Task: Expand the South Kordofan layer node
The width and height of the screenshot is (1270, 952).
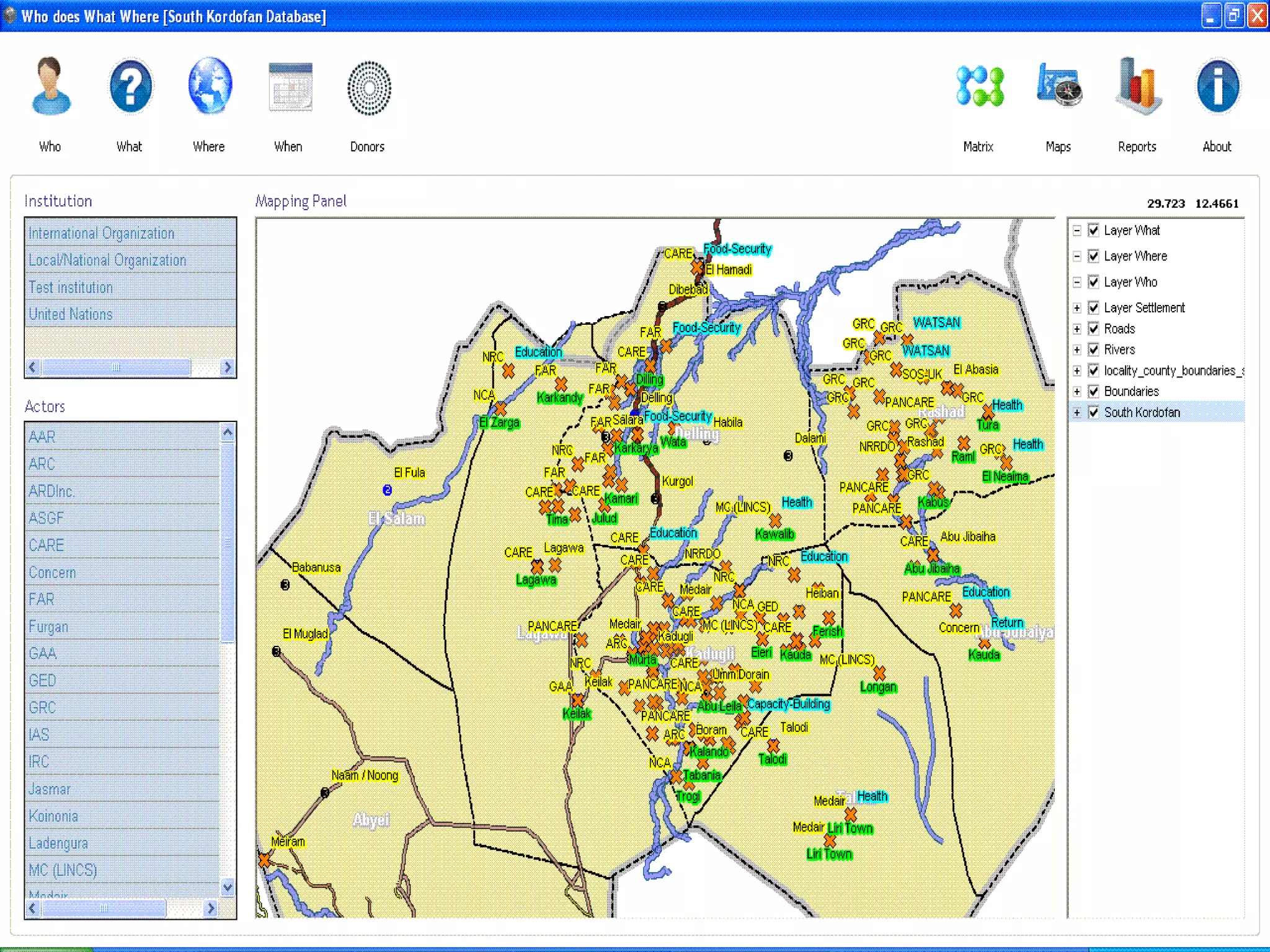Action: (1077, 413)
